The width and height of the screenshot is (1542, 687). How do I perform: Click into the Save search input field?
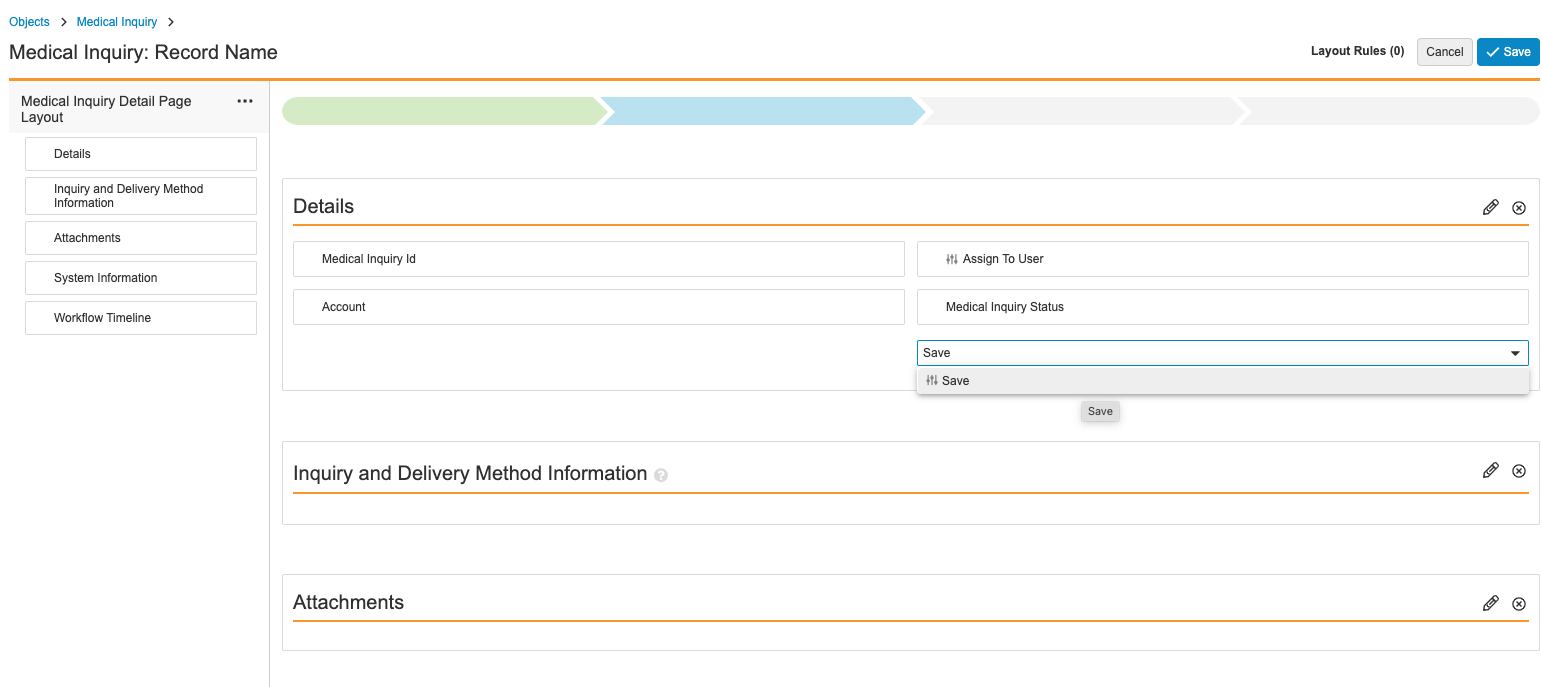tap(1200, 353)
